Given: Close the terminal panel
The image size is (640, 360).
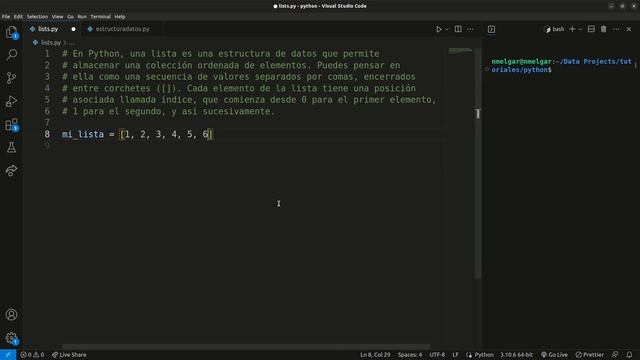Looking at the screenshot, I should (629, 29).
